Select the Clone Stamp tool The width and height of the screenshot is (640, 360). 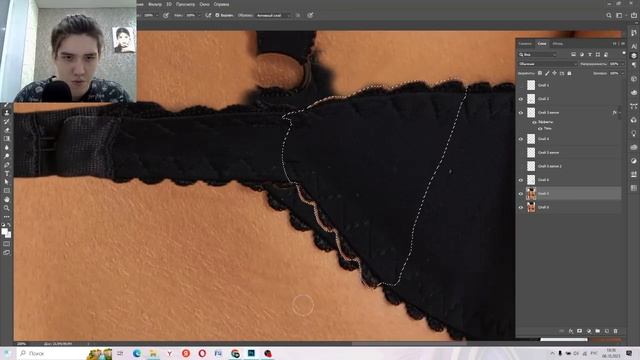(7, 113)
